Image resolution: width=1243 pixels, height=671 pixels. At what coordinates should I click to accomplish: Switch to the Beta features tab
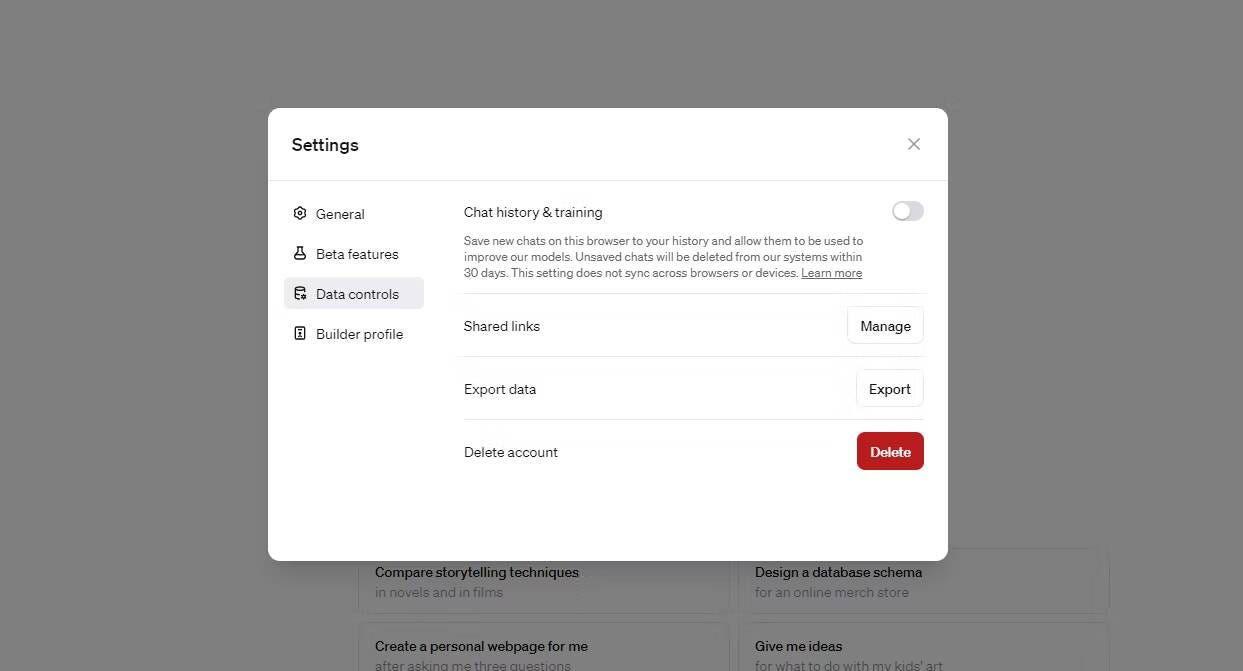(x=357, y=254)
